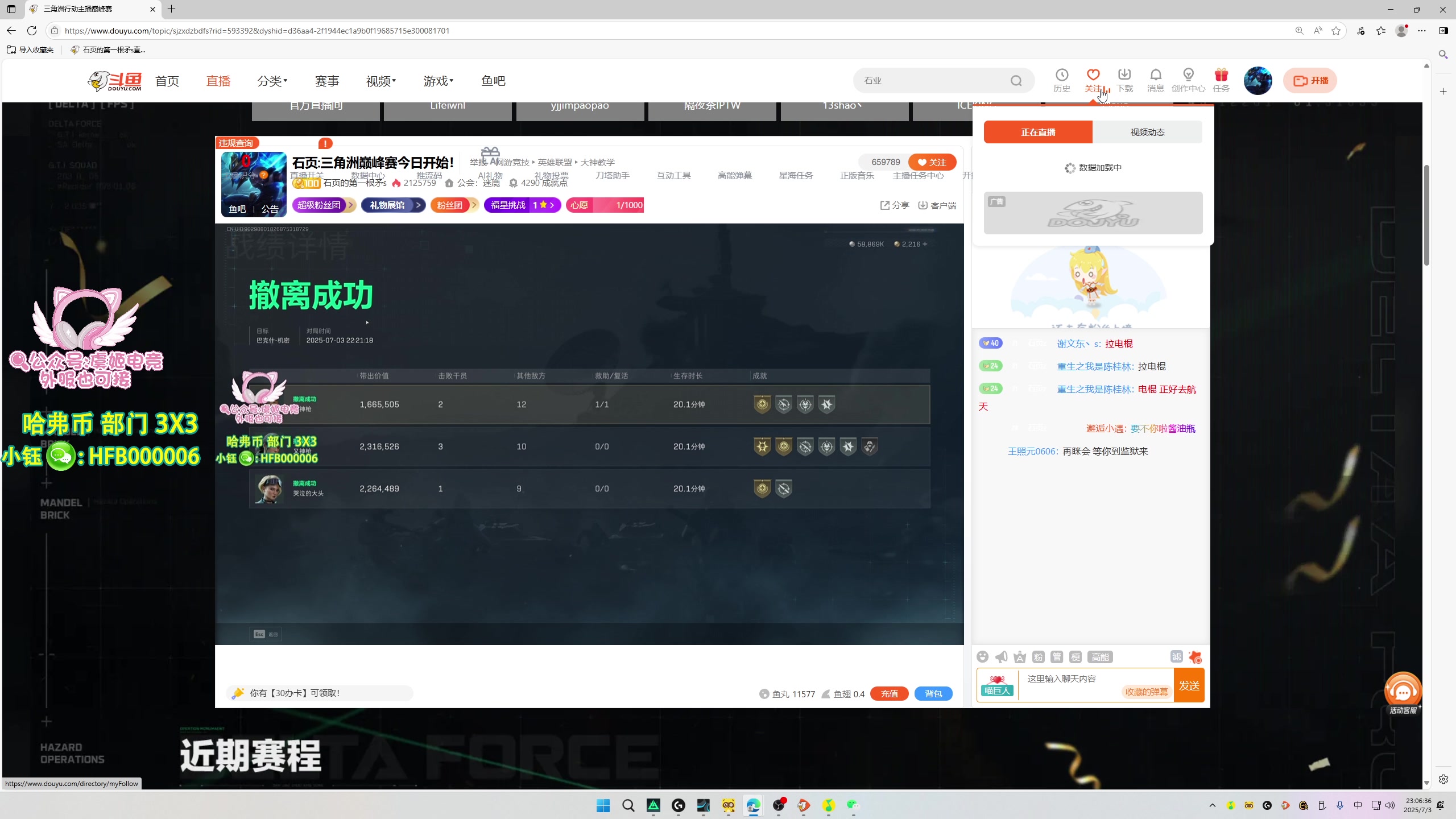This screenshot has height=819, width=1456.
Task: Show hidden icons in the system tray
Action: point(1213,805)
